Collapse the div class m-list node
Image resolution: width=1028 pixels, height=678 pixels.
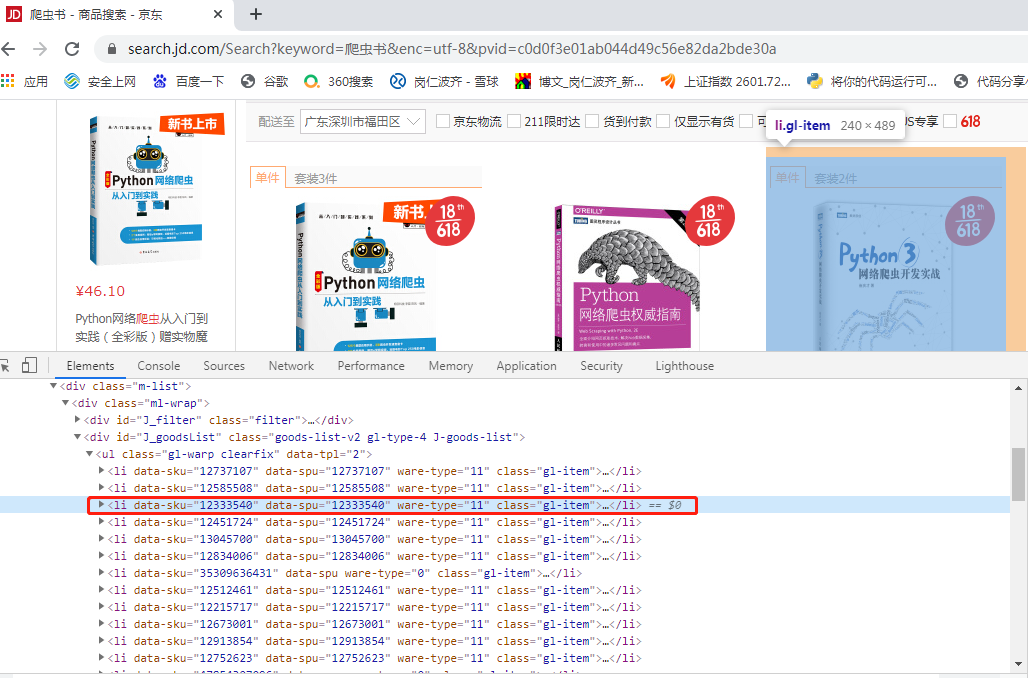point(53,386)
